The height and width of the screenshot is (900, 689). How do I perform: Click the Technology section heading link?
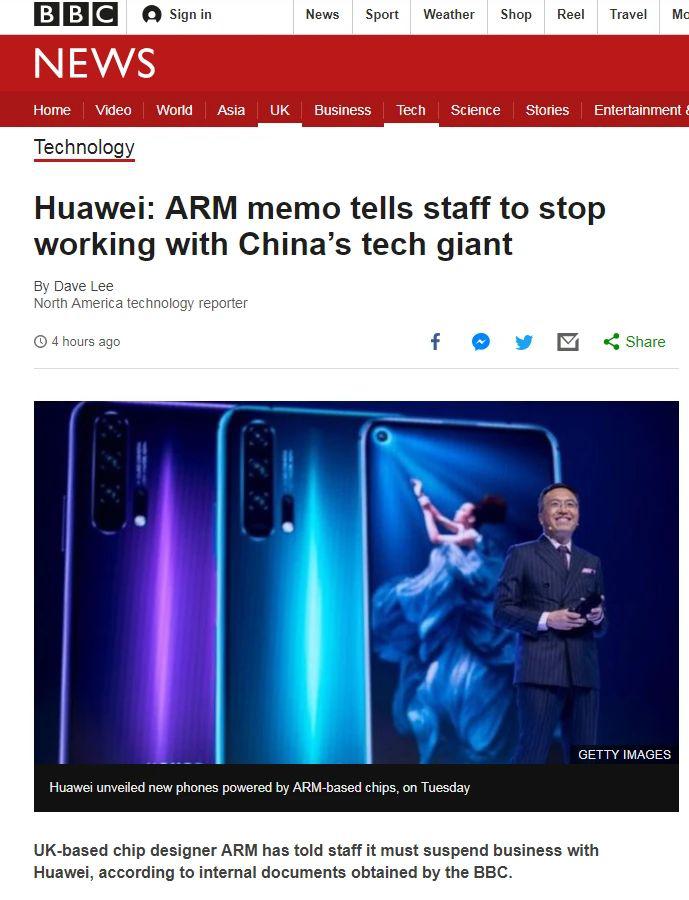click(x=84, y=148)
